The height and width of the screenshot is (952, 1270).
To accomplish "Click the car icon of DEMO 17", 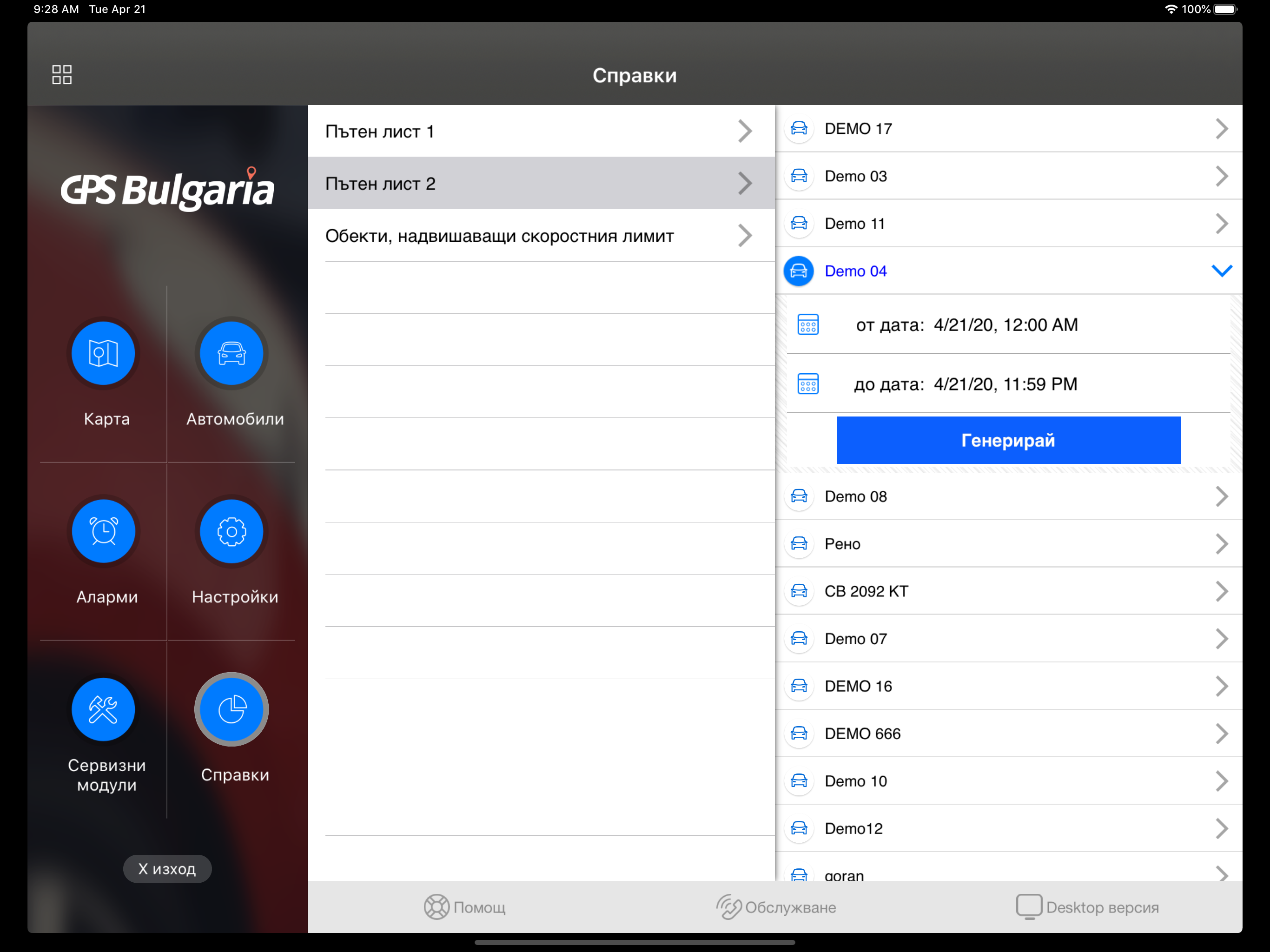I will tap(799, 129).
